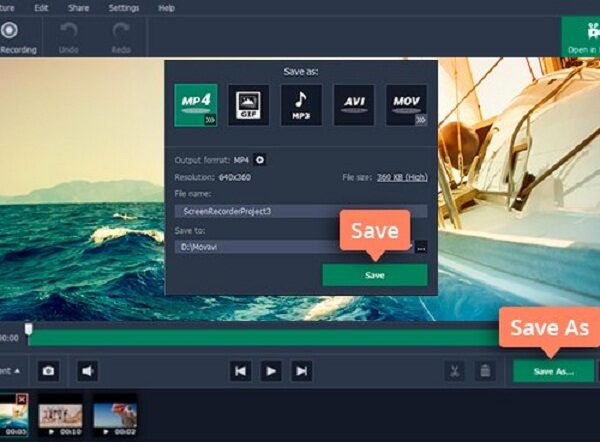Toggle the speaker mute button
The width and height of the screenshot is (600, 442).
pos(88,371)
